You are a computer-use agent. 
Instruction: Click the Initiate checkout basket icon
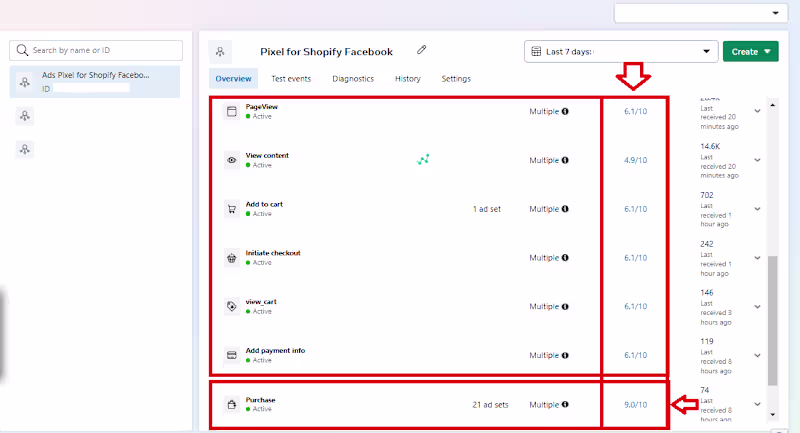pyautogui.click(x=231, y=257)
